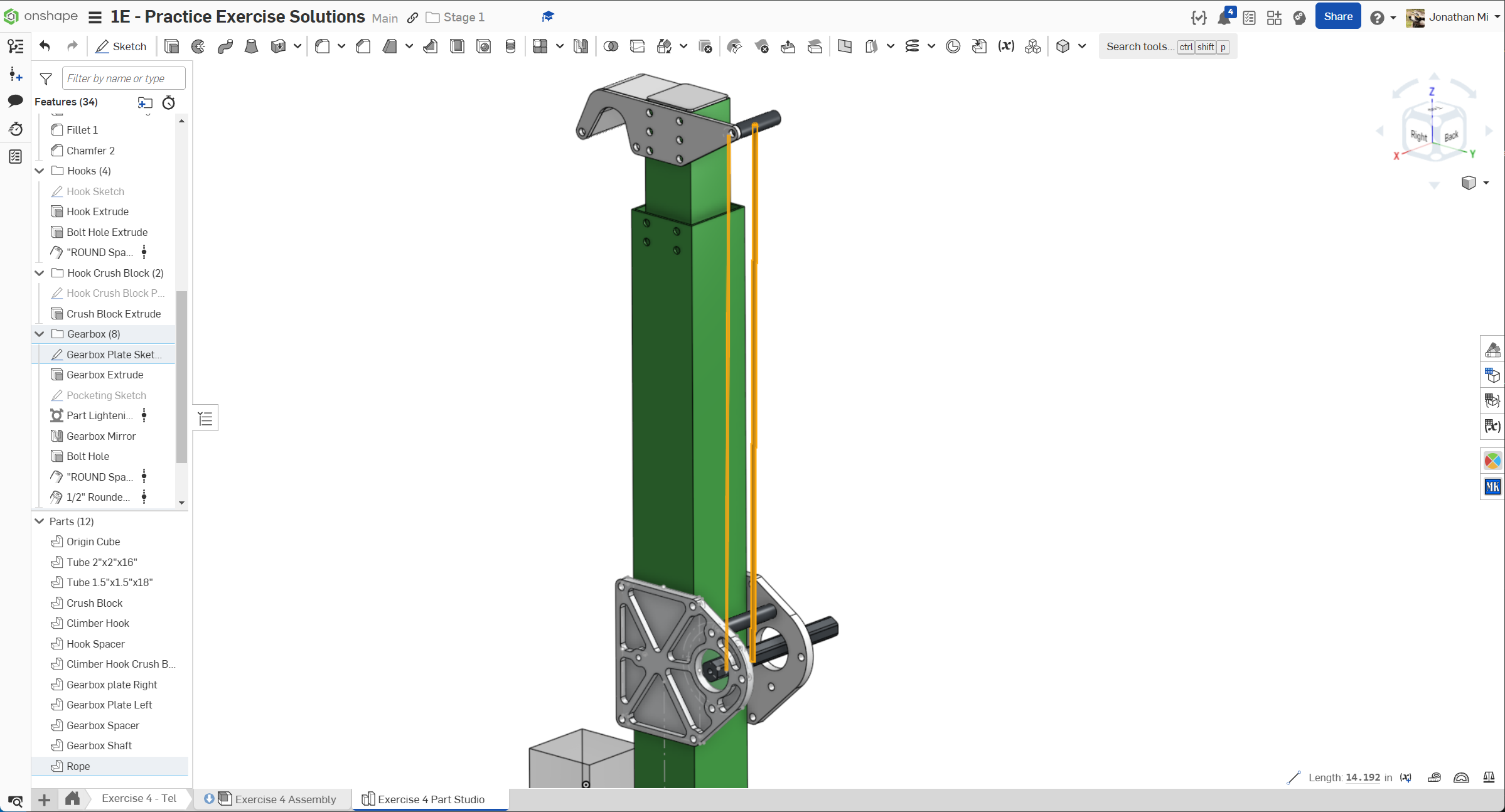Screen dimensions: 1505x812
Task: Click the rollback timer icon in Features
Action: 168,102
